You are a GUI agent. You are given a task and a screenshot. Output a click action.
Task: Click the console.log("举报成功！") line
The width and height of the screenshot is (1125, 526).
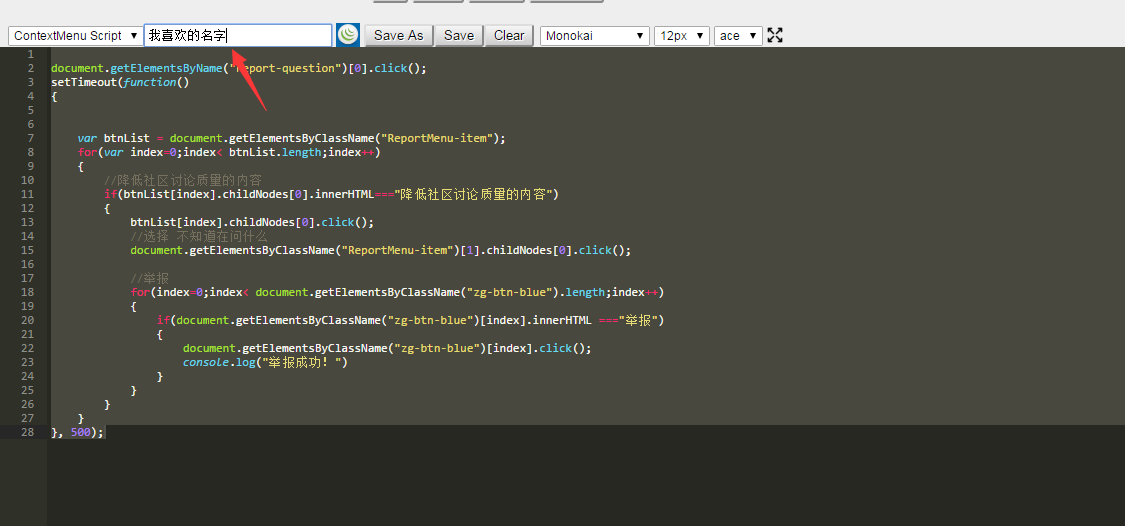pyautogui.click(x=265, y=362)
